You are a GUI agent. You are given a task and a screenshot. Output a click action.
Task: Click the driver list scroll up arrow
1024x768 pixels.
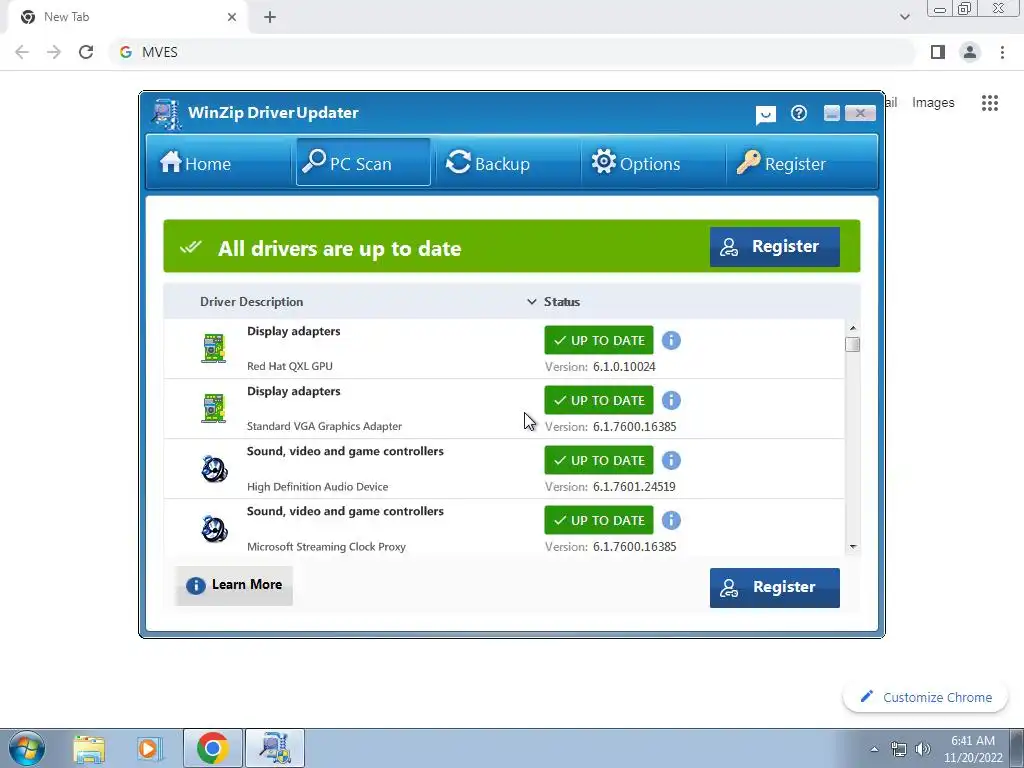tap(852, 328)
